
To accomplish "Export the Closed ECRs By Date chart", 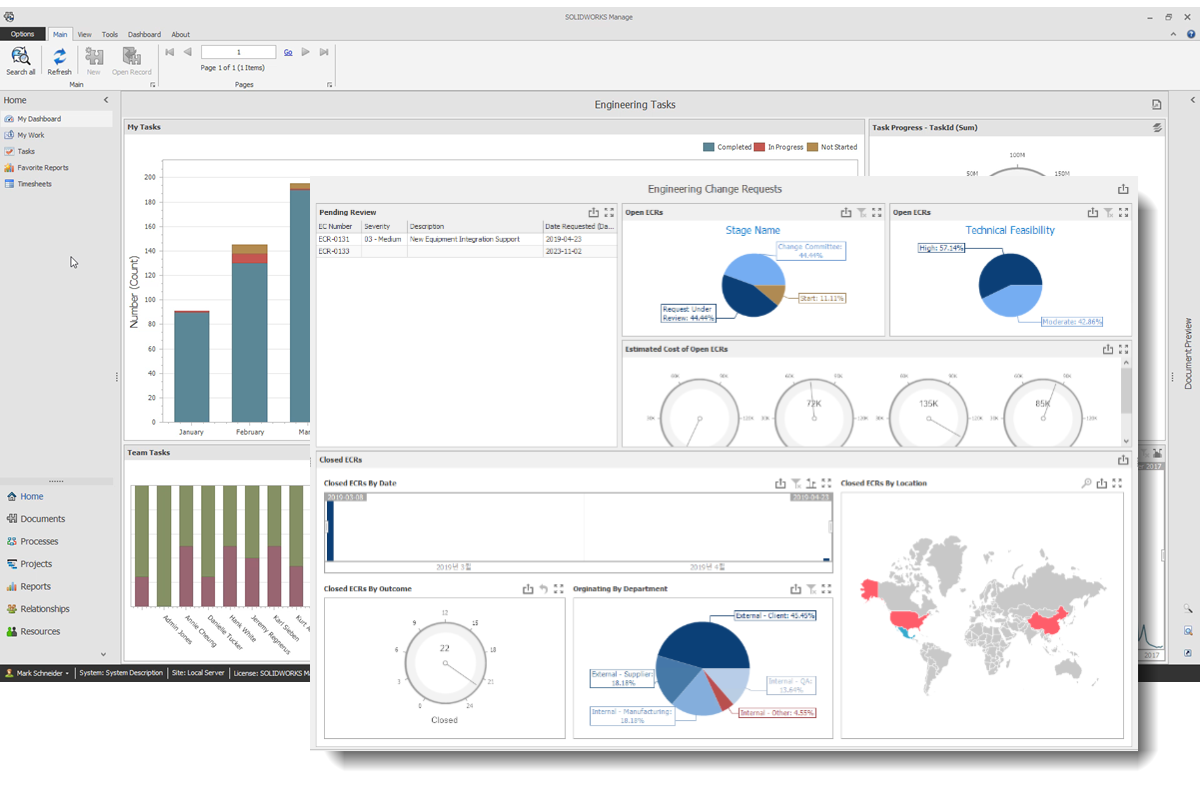I will coord(780,483).
